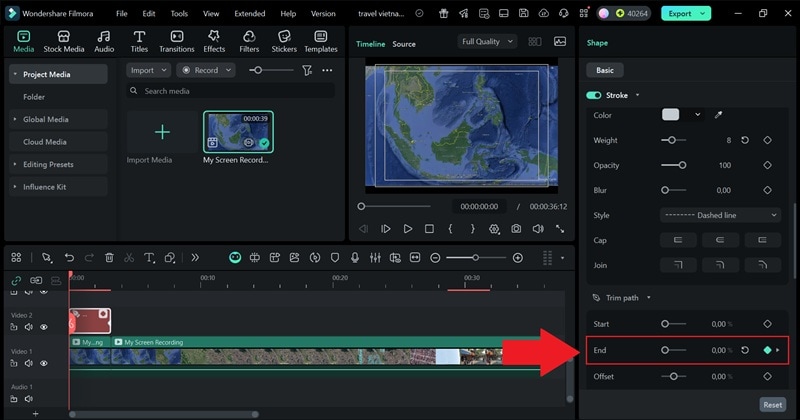Viewport: 800px width, 420px height.
Task: Toggle Video 1 track visibility
Action: [44, 363]
